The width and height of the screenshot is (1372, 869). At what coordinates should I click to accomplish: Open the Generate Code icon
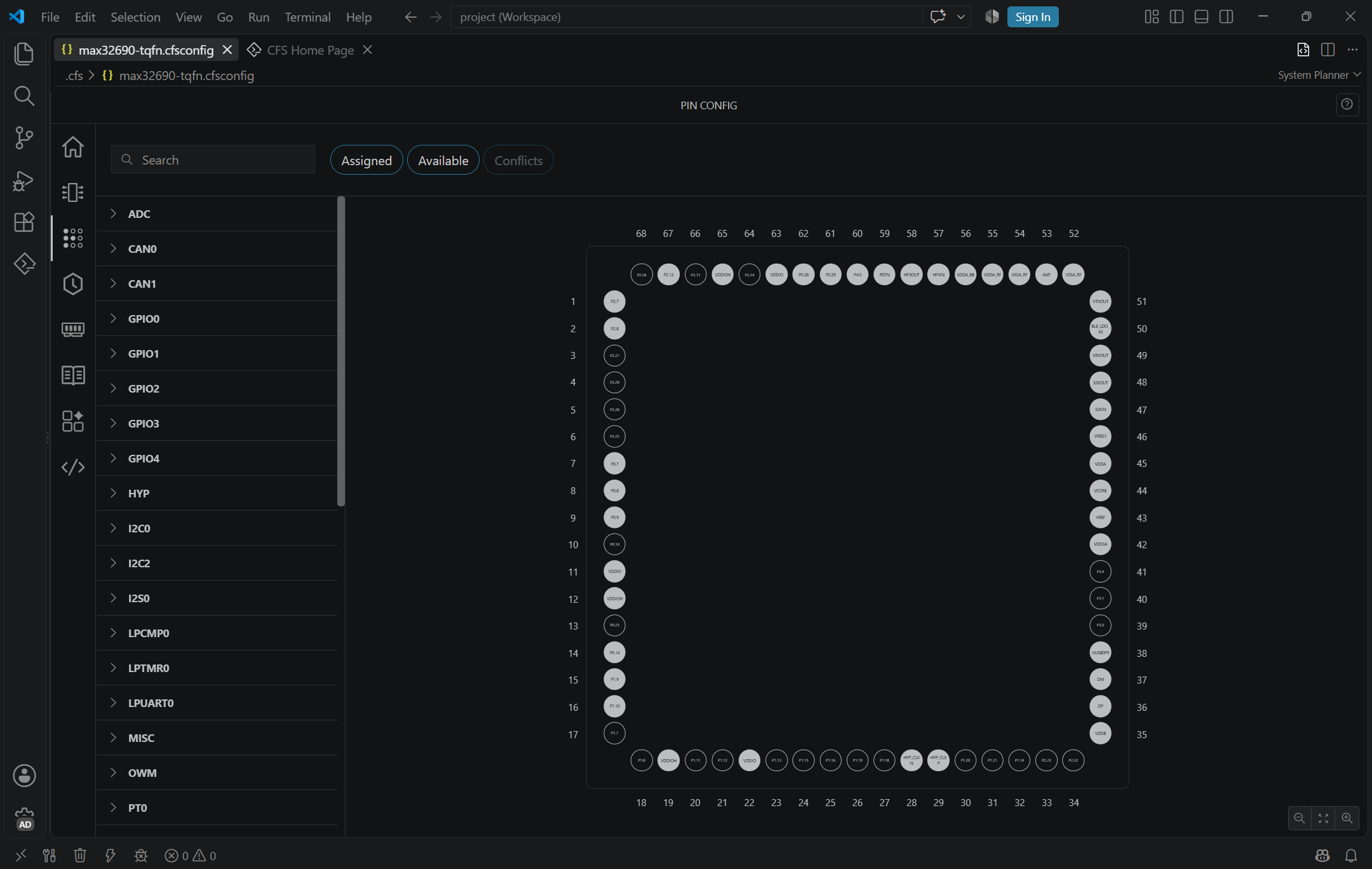click(x=73, y=467)
